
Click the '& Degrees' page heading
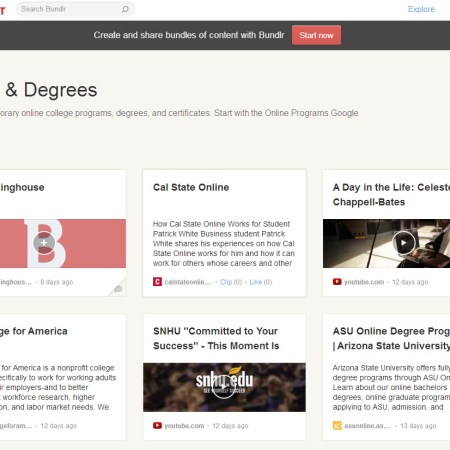pyautogui.click(x=51, y=90)
